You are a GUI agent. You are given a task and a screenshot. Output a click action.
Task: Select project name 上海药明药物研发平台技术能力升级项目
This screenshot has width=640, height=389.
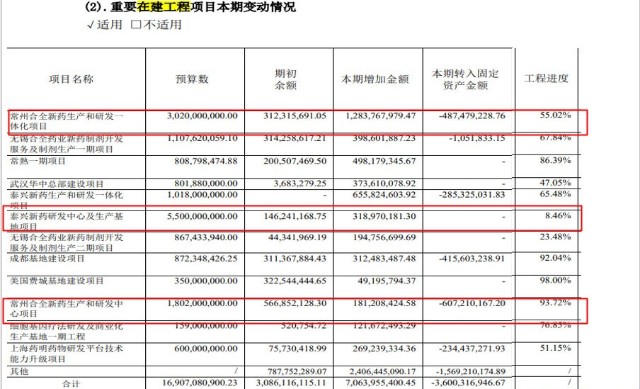66,354
